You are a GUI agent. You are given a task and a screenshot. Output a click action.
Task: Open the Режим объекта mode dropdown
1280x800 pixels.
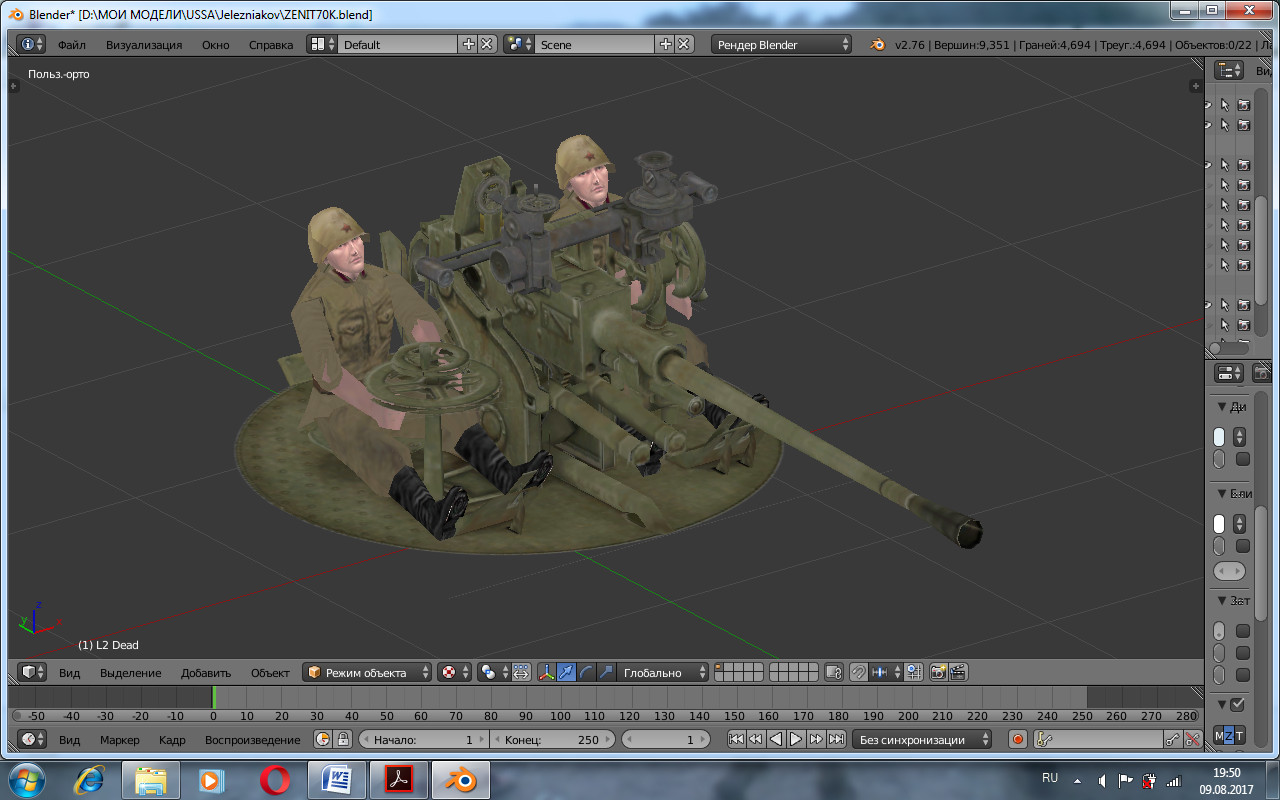pos(368,672)
